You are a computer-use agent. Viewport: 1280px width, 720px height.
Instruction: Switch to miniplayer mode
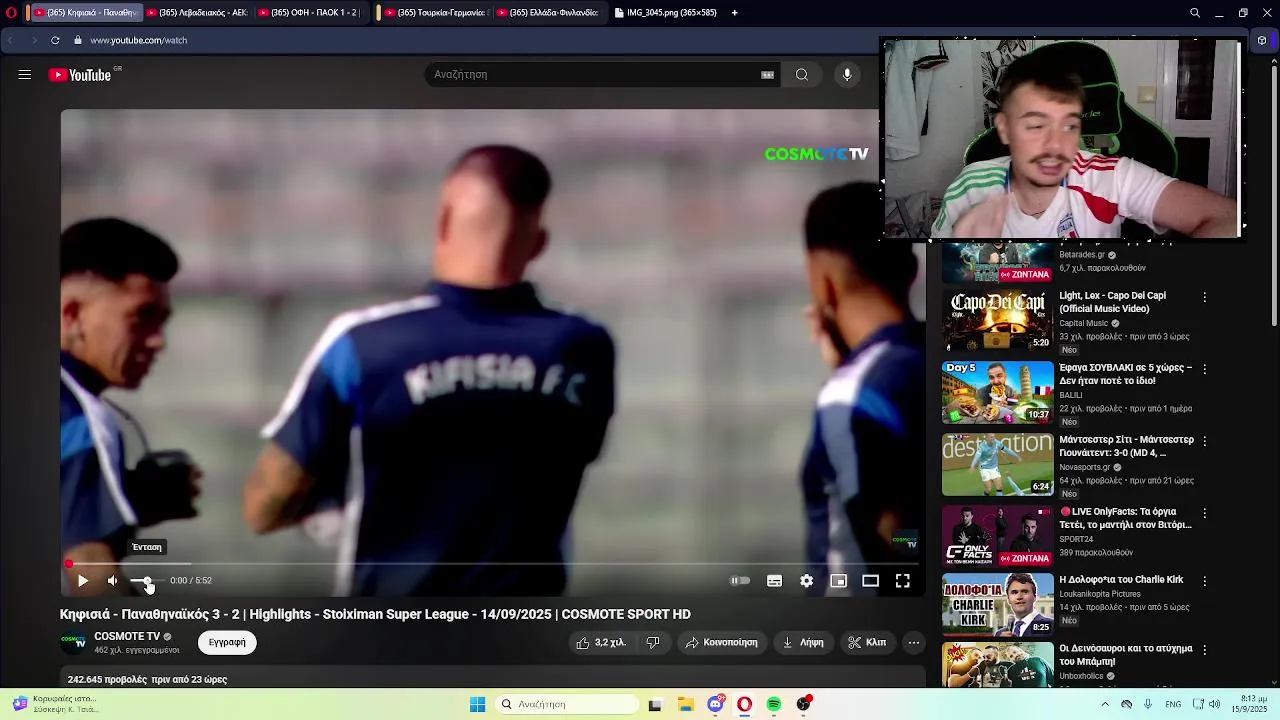click(x=838, y=580)
